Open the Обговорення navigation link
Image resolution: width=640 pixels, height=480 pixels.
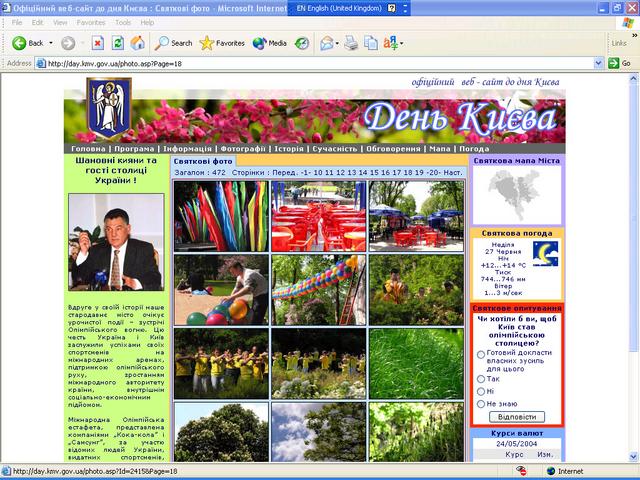393,149
